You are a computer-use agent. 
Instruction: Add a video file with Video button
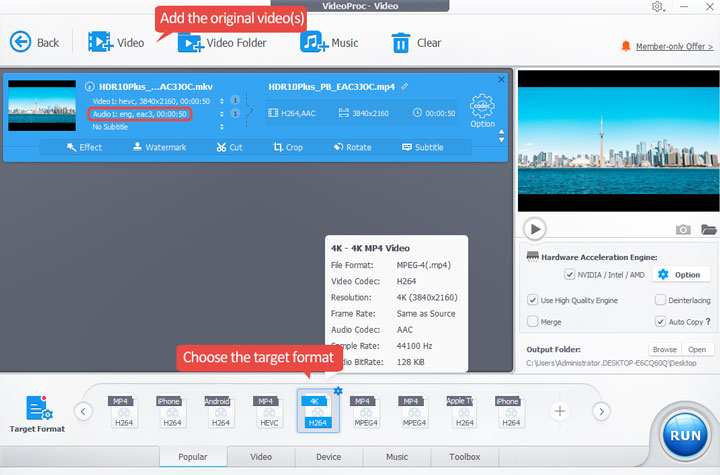tap(116, 43)
